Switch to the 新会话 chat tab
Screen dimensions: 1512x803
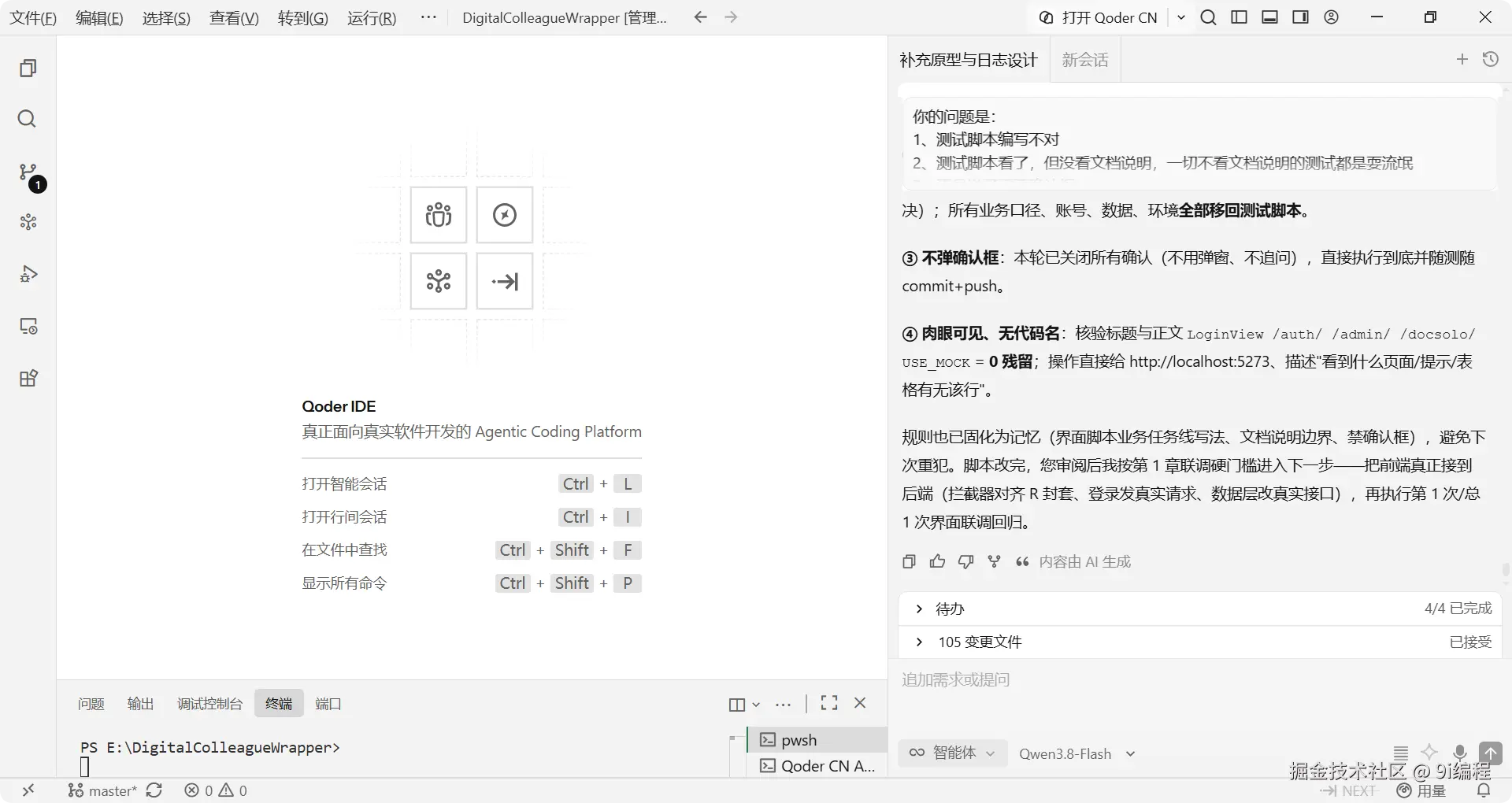point(1085,60)
